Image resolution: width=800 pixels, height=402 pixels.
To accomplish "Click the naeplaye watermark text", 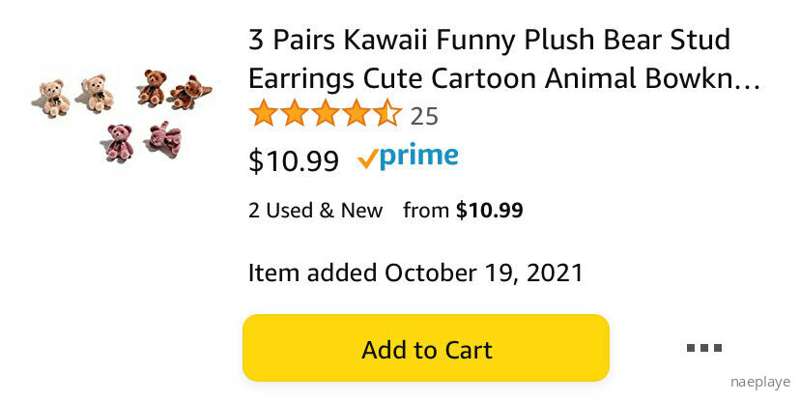I will (760, 383).
